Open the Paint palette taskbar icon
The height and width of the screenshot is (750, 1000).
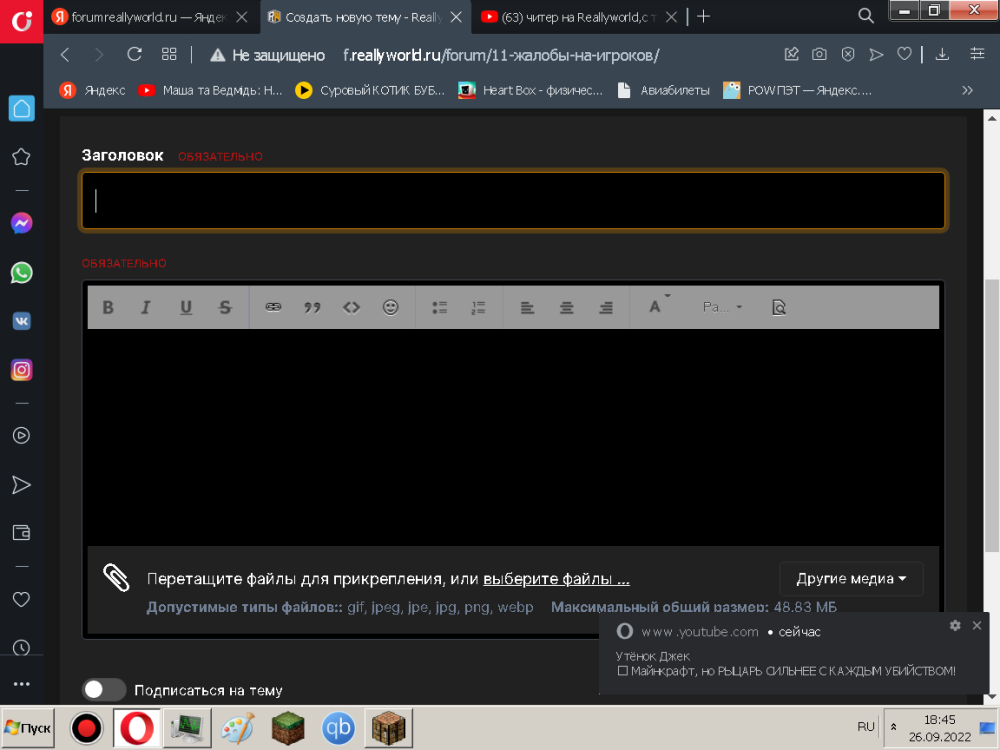coord(237,728)
